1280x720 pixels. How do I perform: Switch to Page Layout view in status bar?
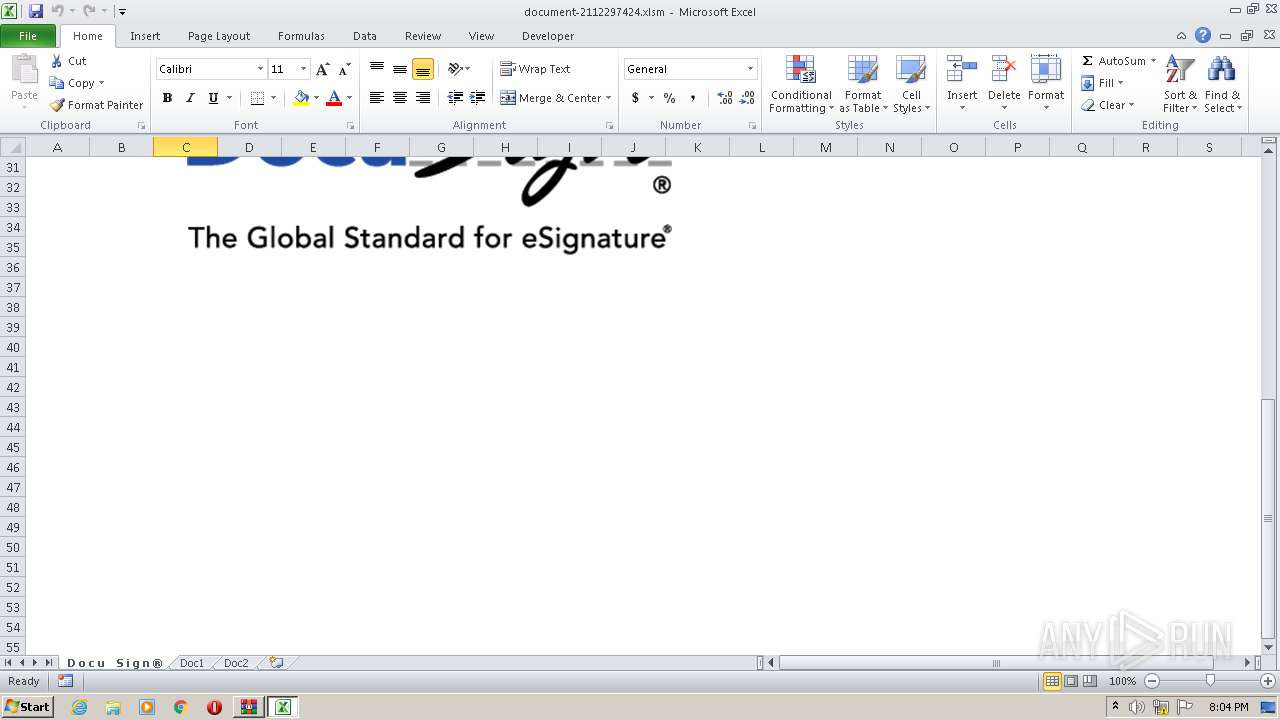point(1071,681)
